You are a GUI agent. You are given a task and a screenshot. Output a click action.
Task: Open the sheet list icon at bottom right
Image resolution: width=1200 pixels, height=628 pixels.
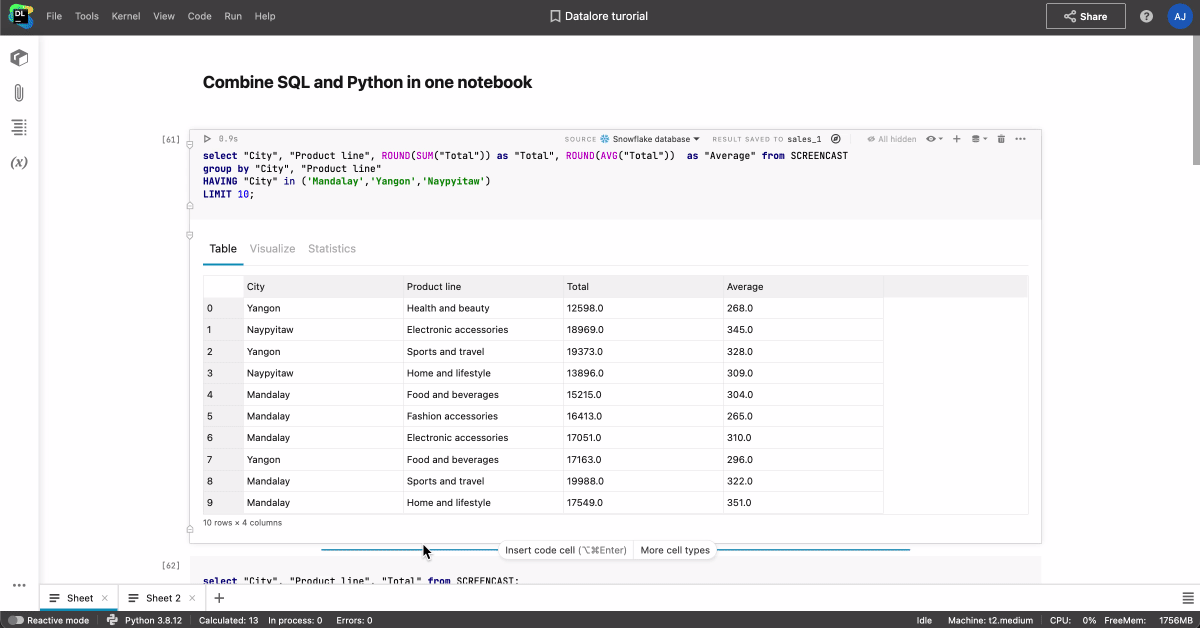click(1188, 598)
